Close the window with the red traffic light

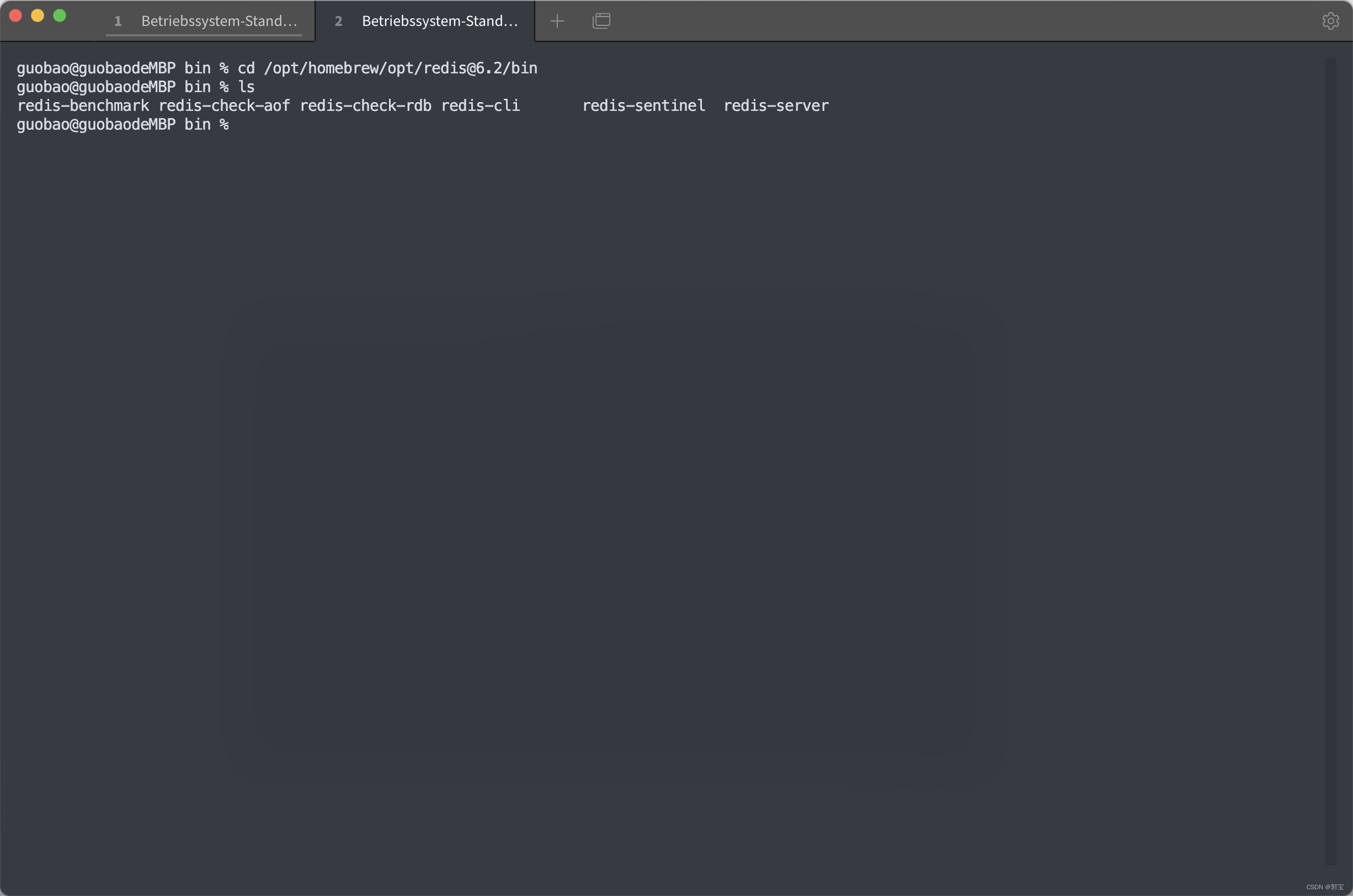(15, 15)
